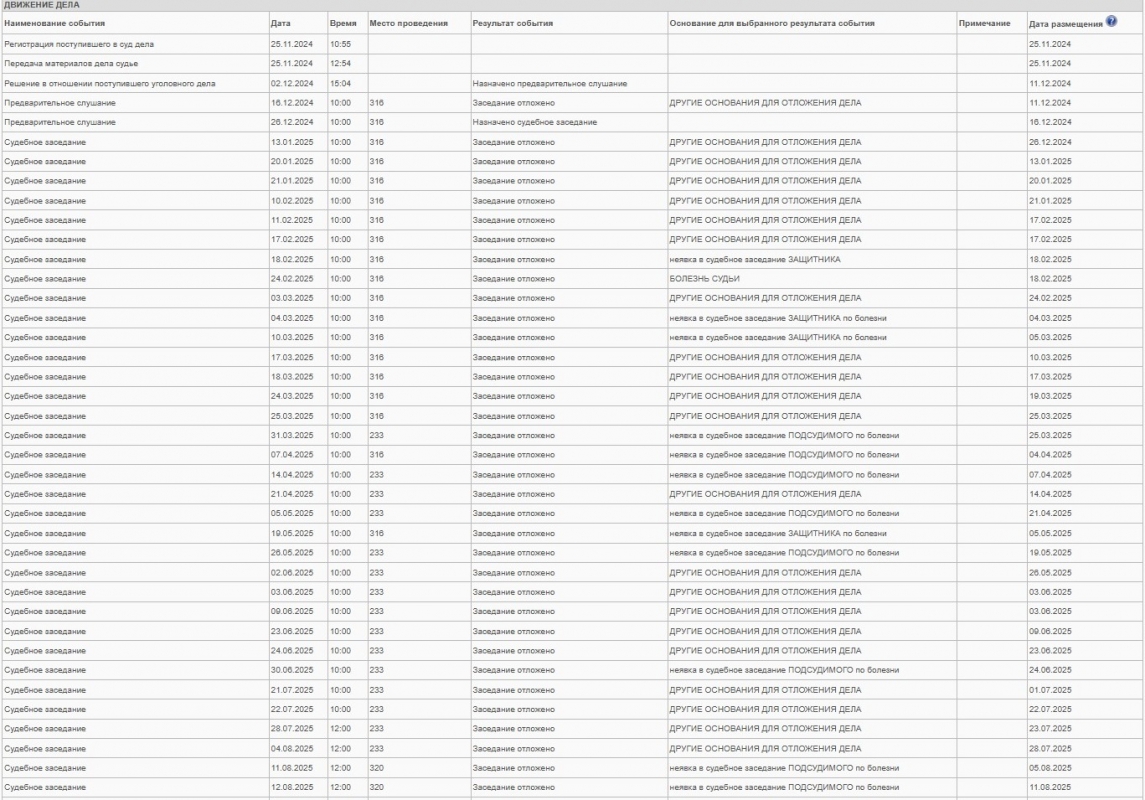The image size is (1145, 800).
Task: Select the Назначено судебное заседание result cell
Action: tap(535, 122)
